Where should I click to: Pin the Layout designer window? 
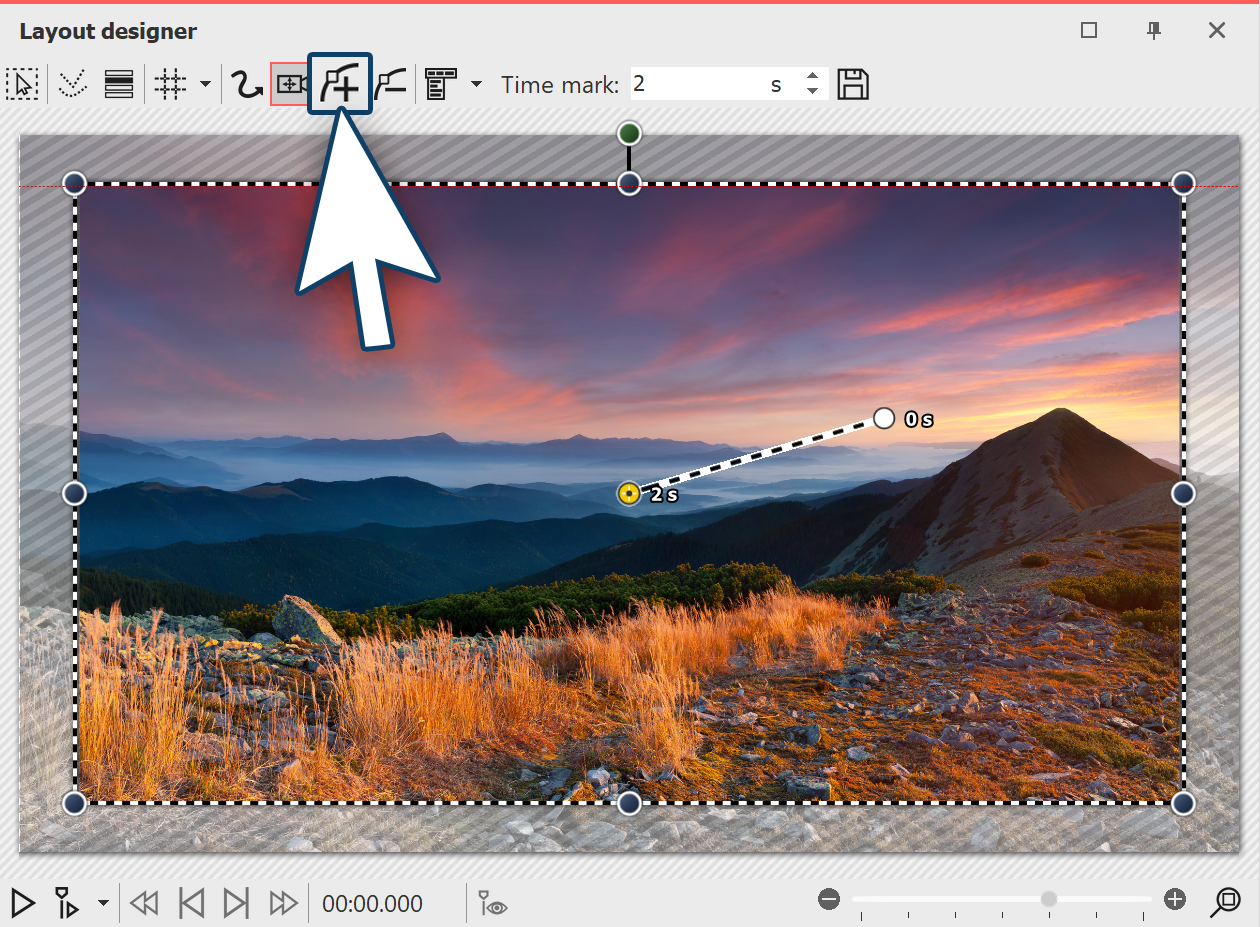tap(1153, 31)
